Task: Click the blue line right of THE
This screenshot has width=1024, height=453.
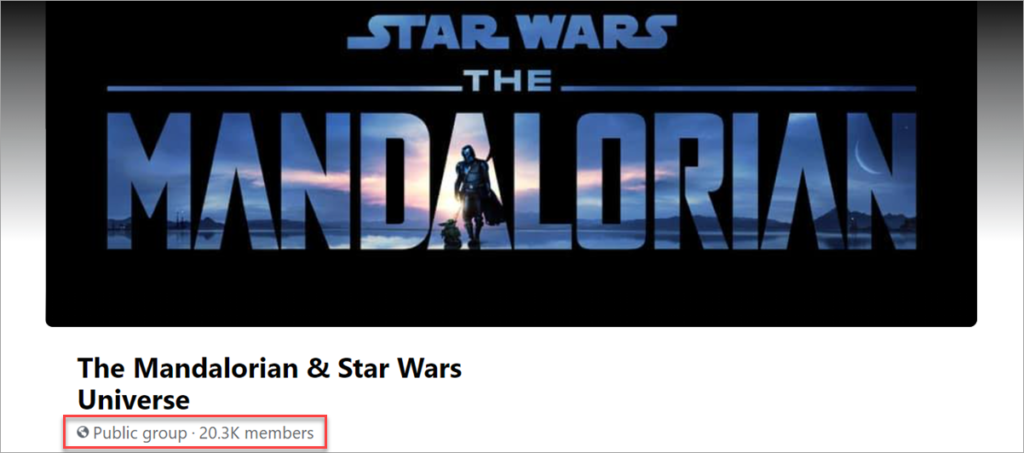Action: coord(739,88)
